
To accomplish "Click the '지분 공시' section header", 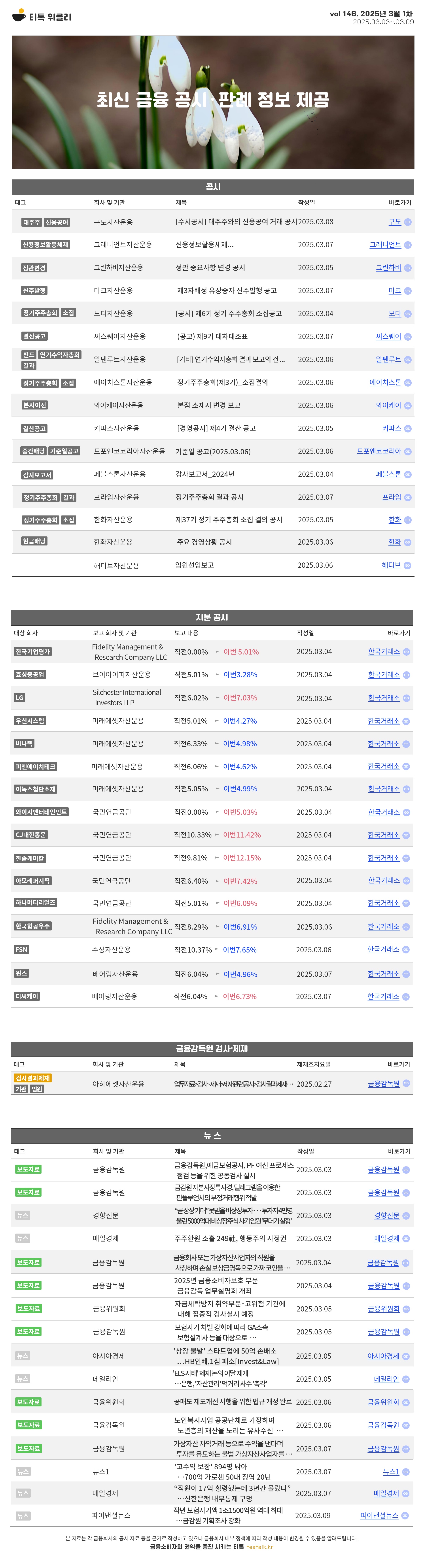I will click(212, 617).
